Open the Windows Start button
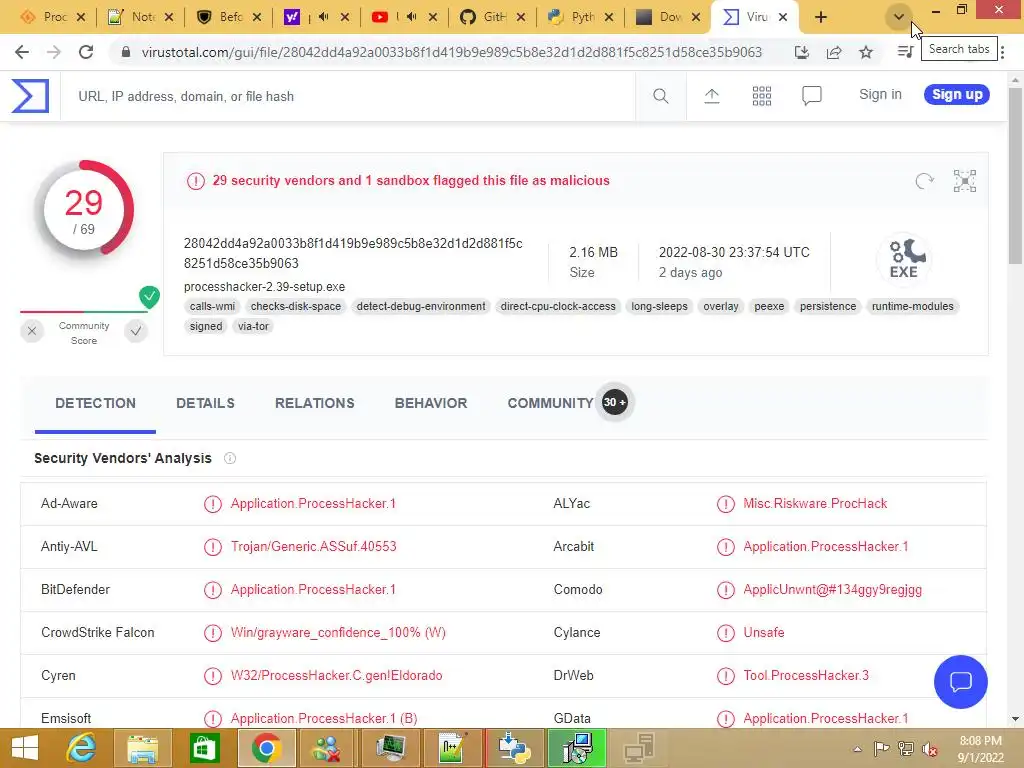The height and width of the screenshot is (768, 1024). point(25,748)
